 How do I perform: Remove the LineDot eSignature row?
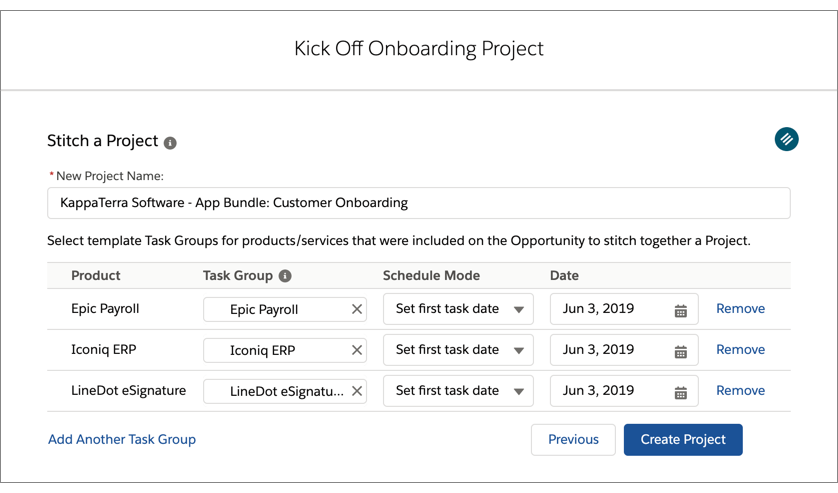coord(740,390)
